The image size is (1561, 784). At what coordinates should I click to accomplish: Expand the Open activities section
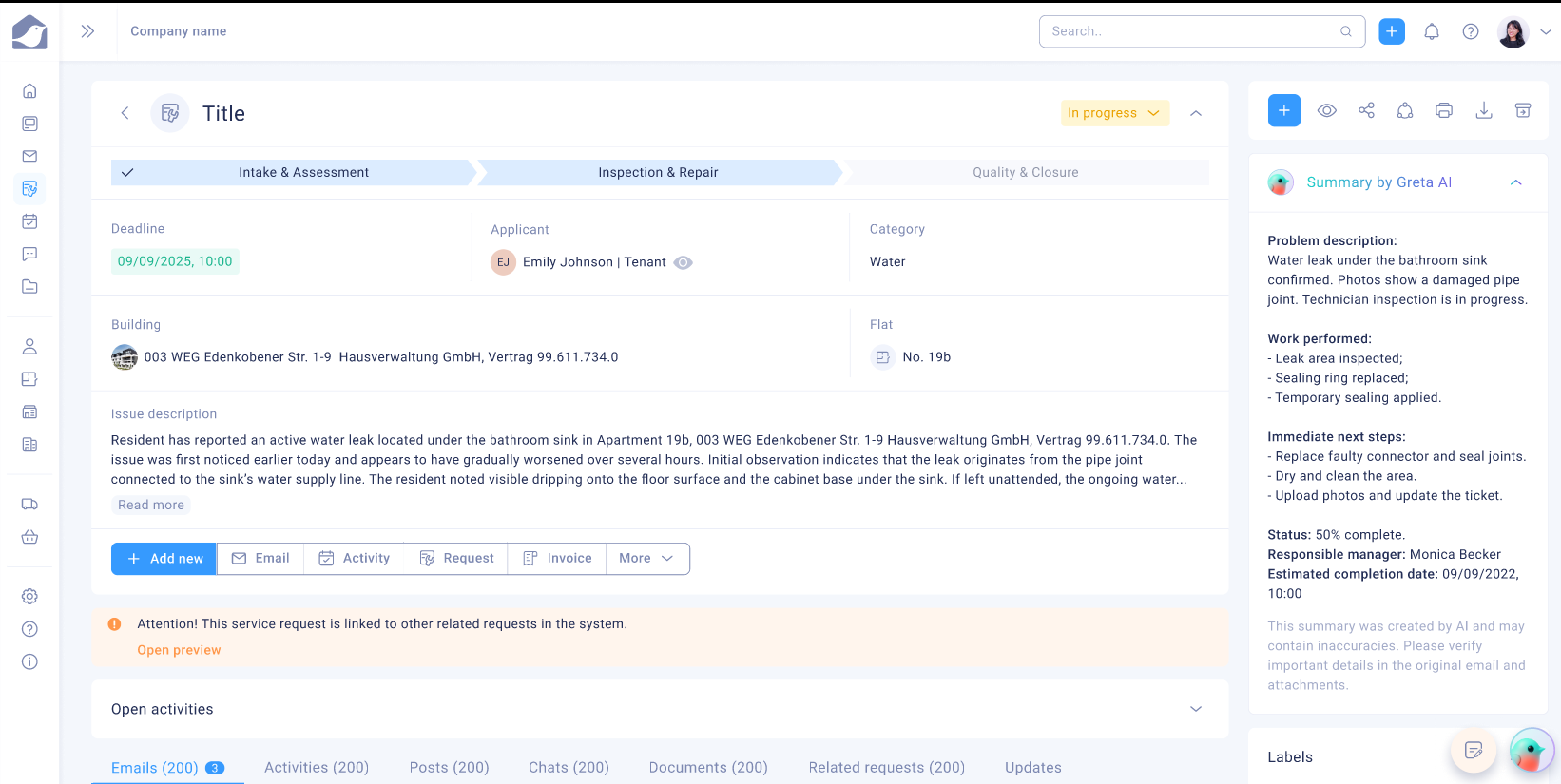[1196, 709]
